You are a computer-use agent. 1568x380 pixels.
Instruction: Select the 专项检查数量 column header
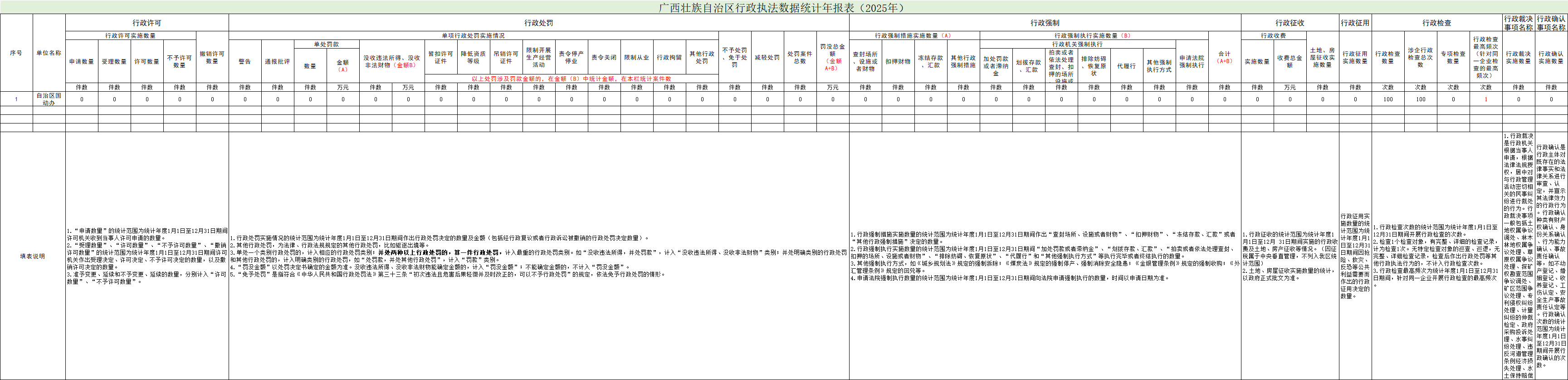point(1453,57)
